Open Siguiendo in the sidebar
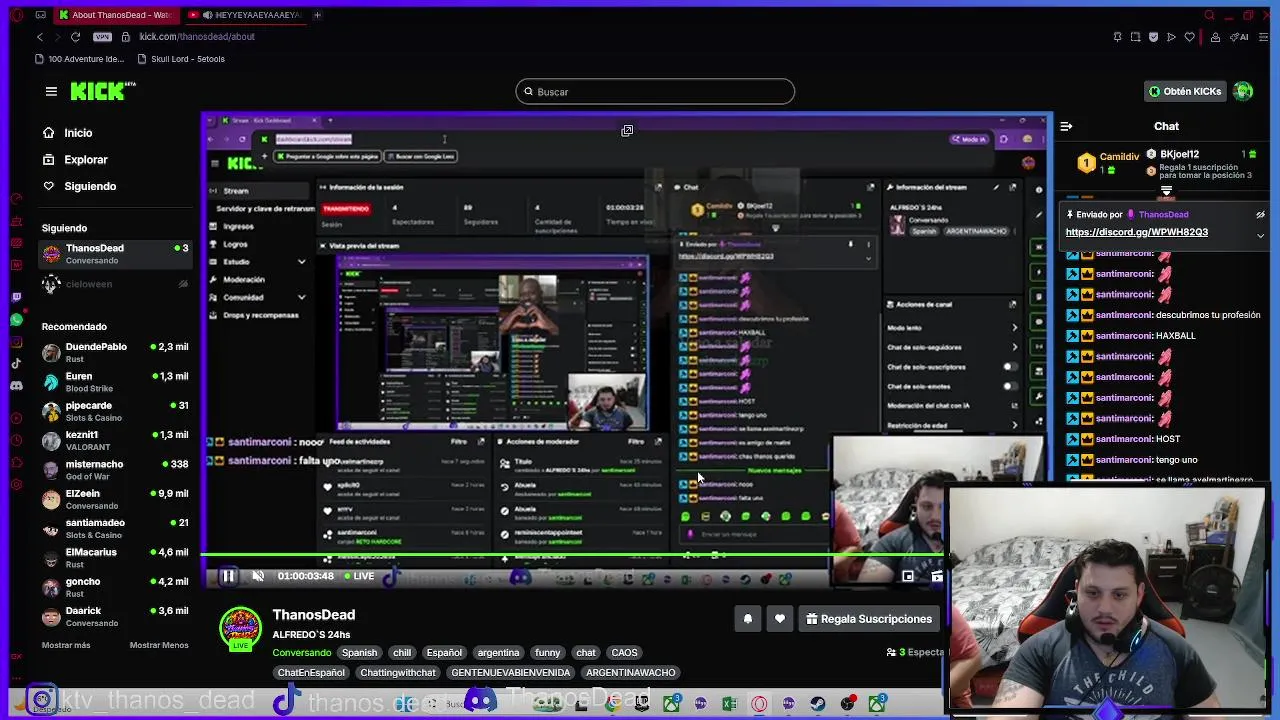Image resolution: width=1280 pixels, height=720 pixels. (79, 186)
